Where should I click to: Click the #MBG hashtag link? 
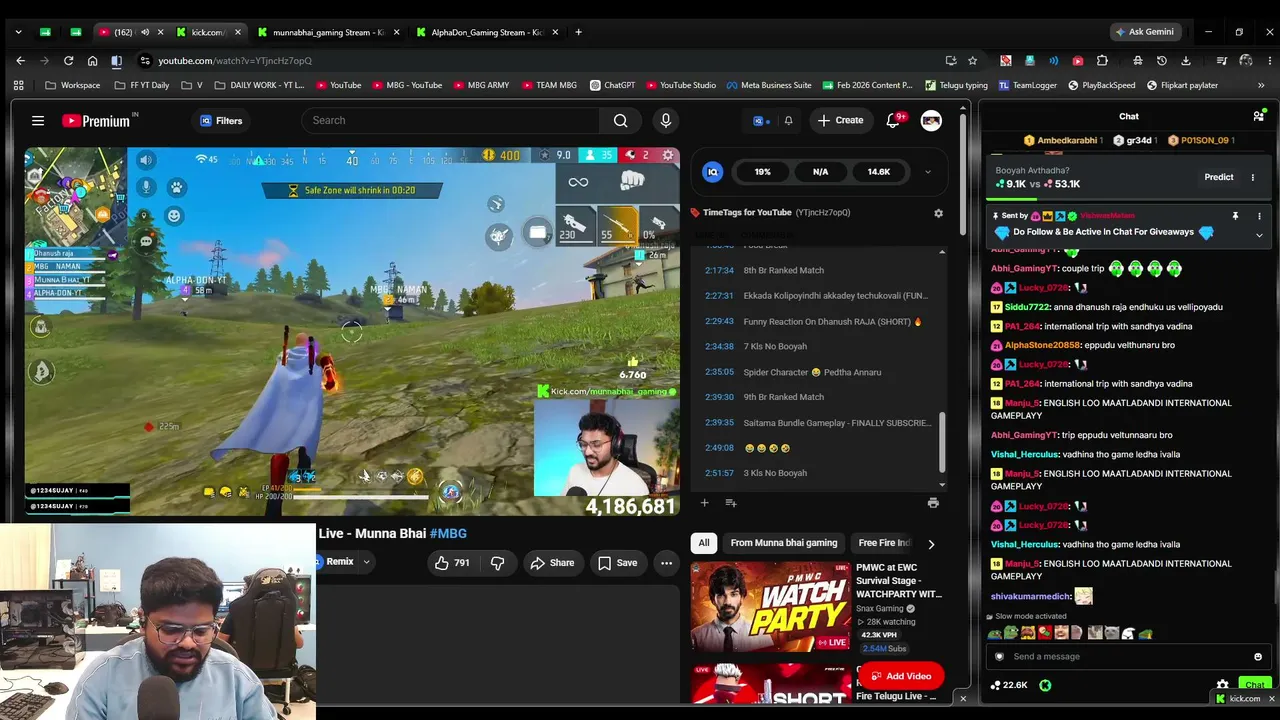(x=448, y=534)
